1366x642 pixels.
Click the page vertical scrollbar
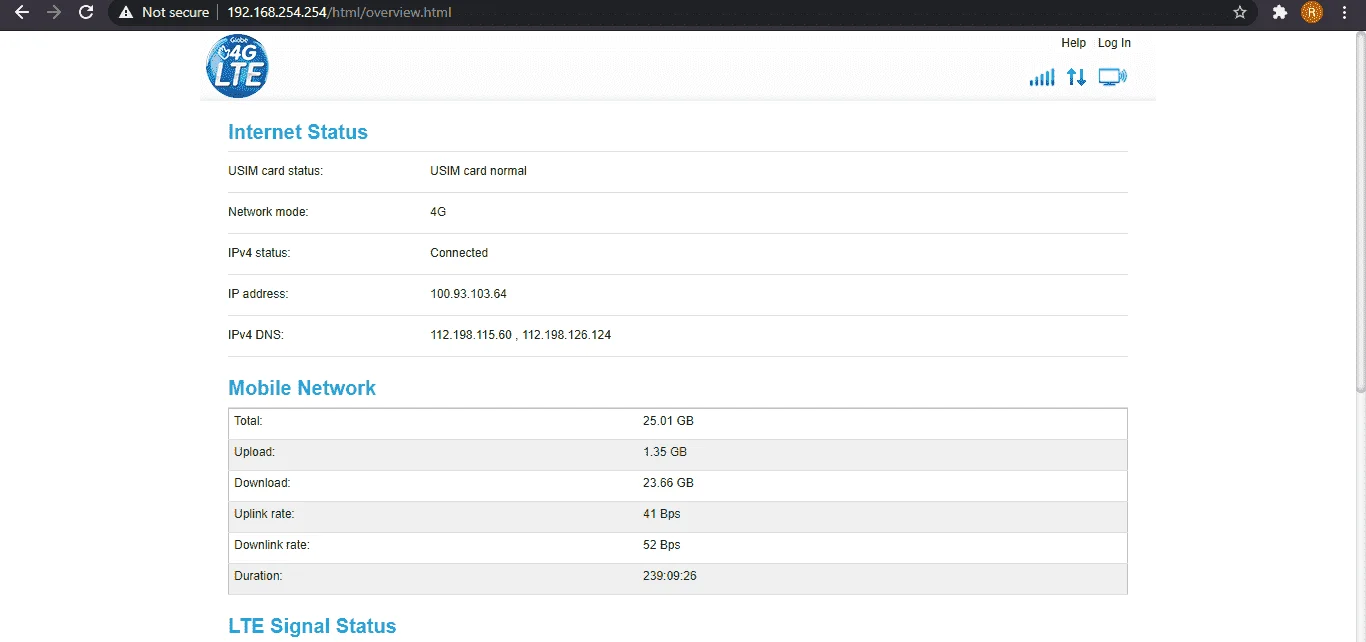pyautogui.click(x=1360, y=210)
